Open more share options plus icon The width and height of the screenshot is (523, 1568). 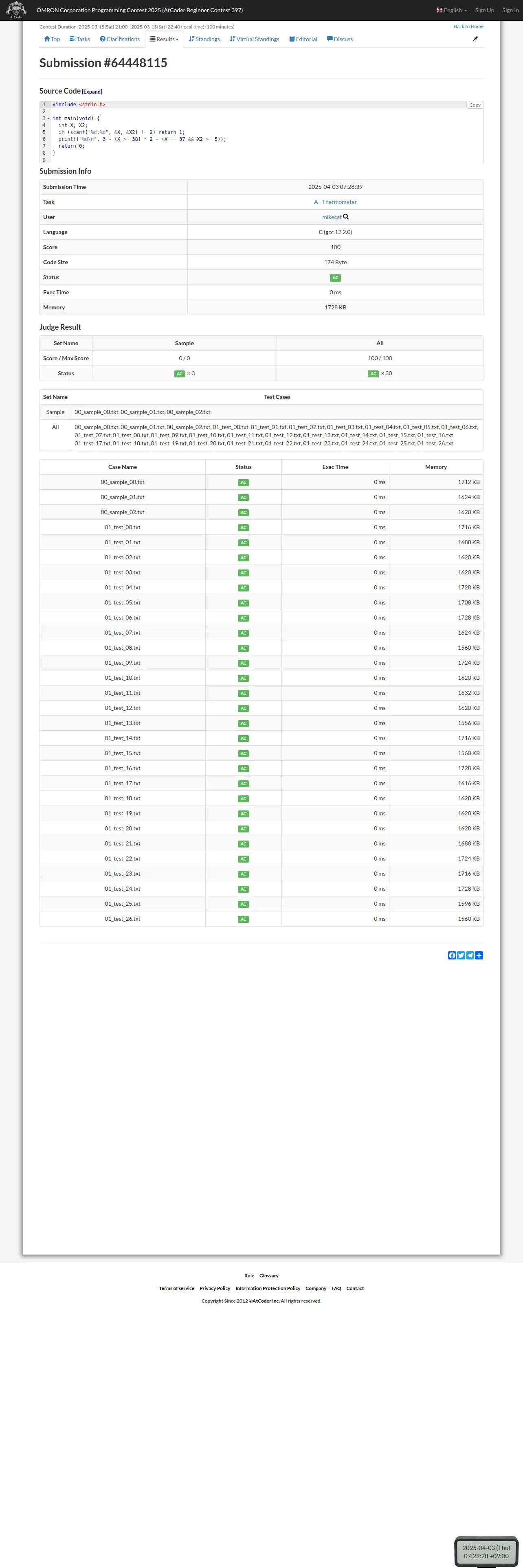(479, 956)
